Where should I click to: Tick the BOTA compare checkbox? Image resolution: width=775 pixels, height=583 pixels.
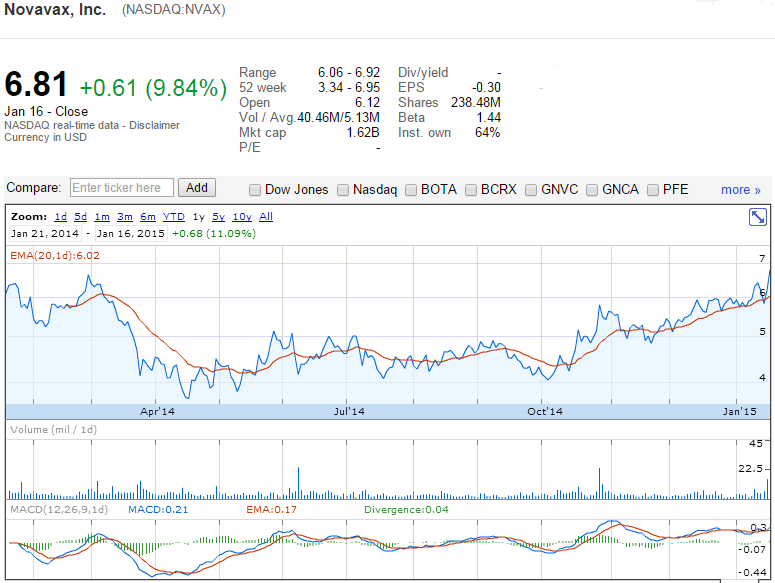pyautogui.click(x=411, y=190)
